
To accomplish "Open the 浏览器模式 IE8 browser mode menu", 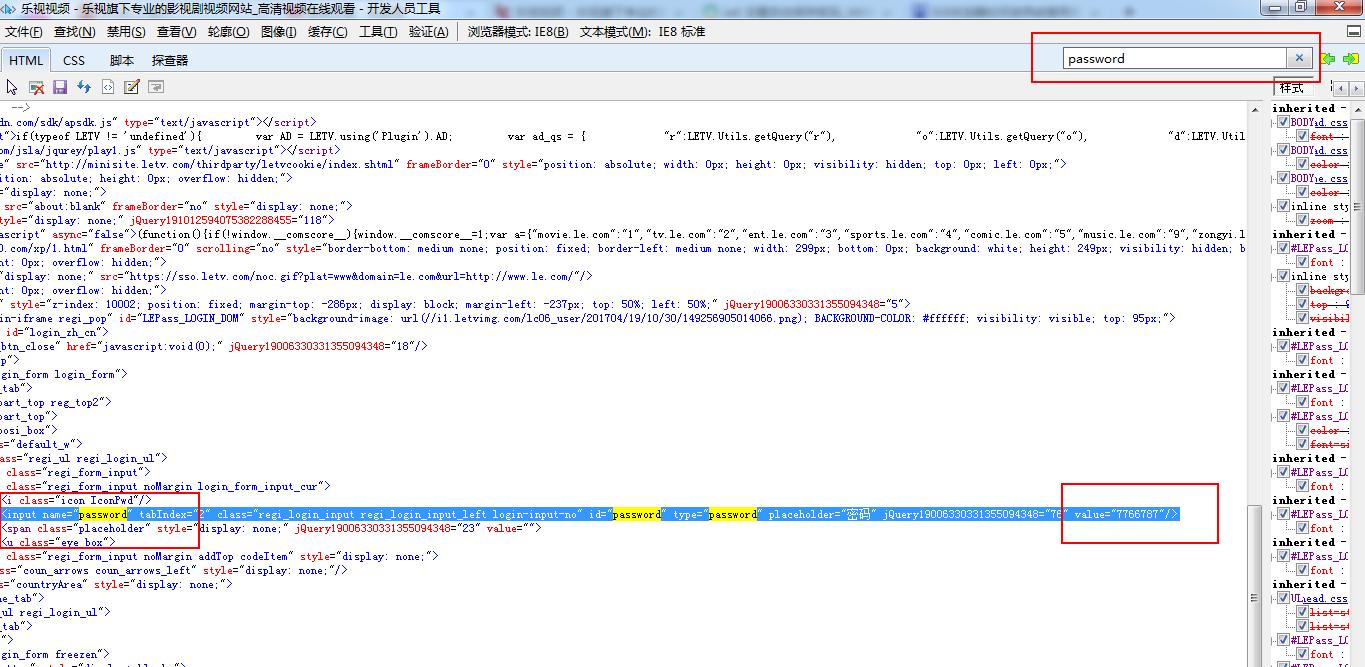I will coord(517,32).
